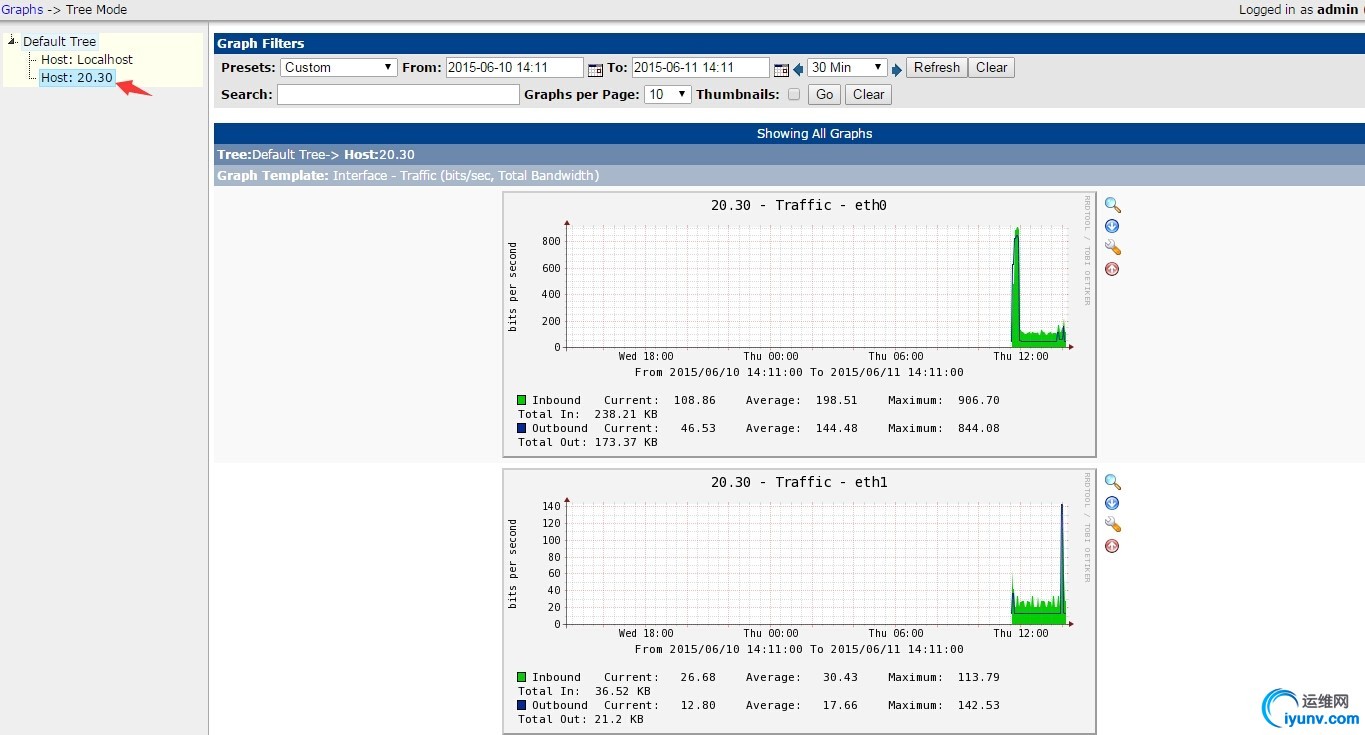Click the title '20.30 - Traffic - eth1'
The width and height of the screenshot is (1365, 735).
tap(799, 482)
